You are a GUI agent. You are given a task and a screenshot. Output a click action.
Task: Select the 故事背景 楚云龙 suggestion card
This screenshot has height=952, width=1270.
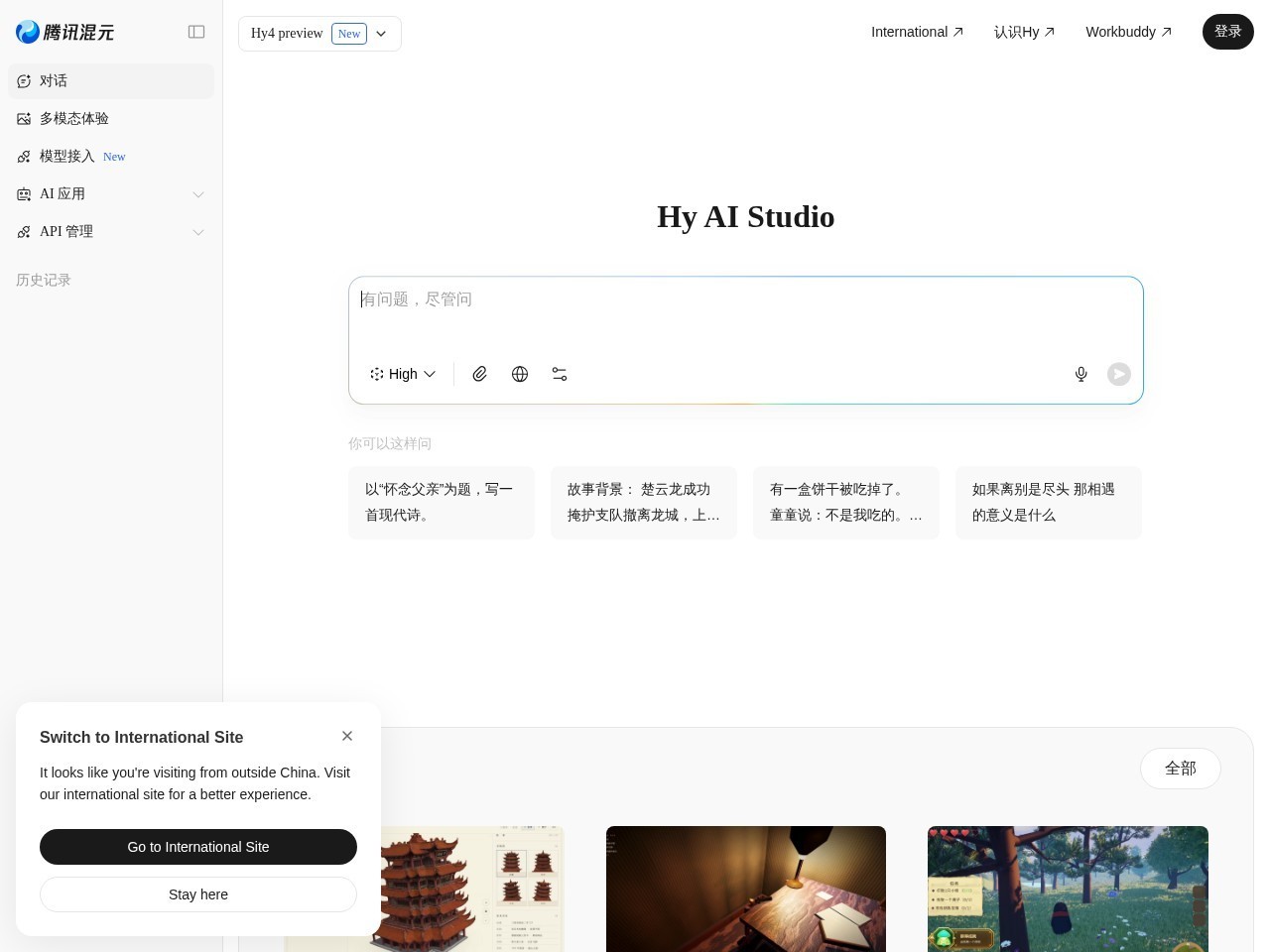point(644,503)
